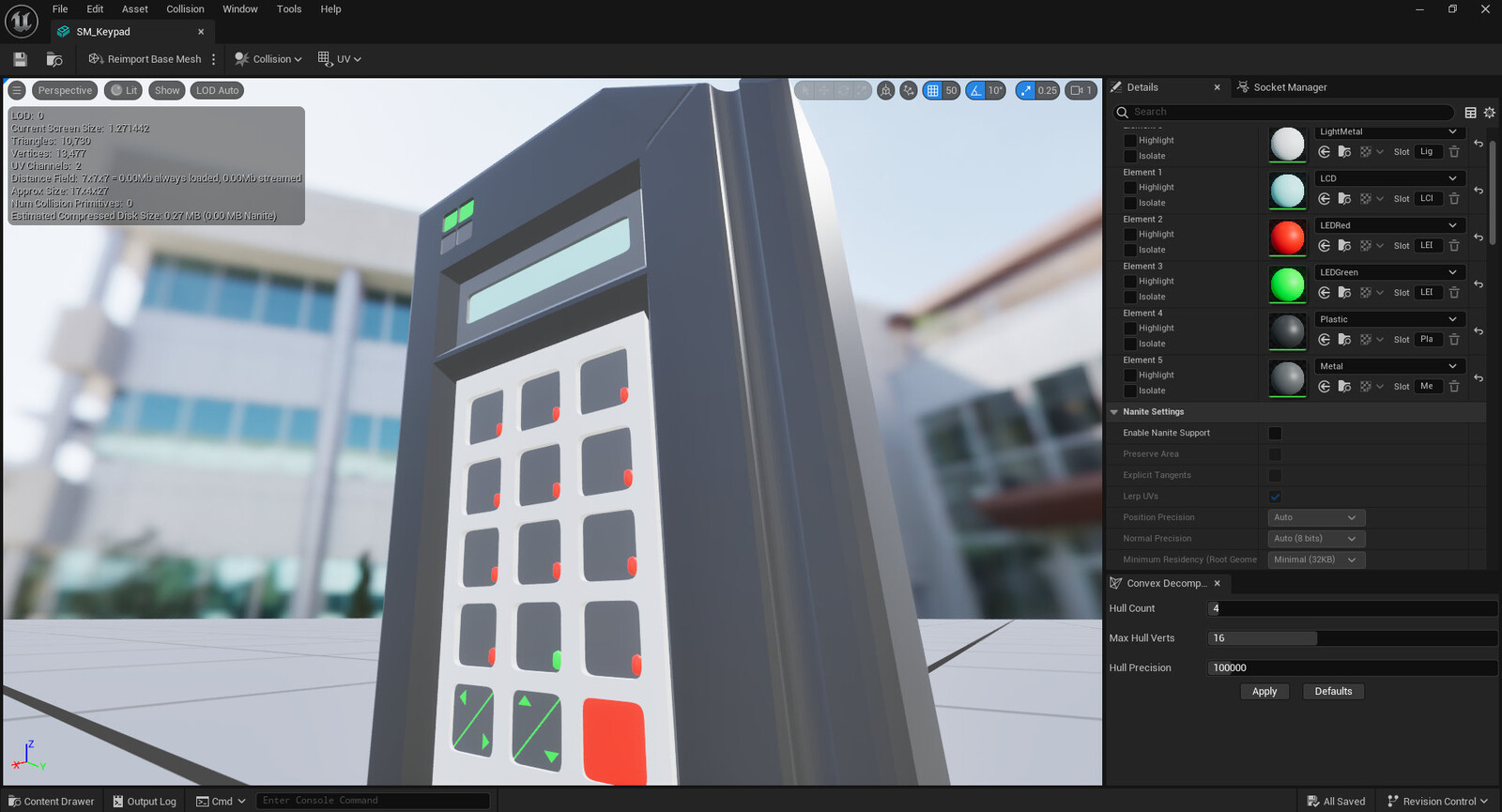Screen dimensions: 1502x812
Task: Click the Hull Precision slider field
Action: click(x=1352, y=668)
